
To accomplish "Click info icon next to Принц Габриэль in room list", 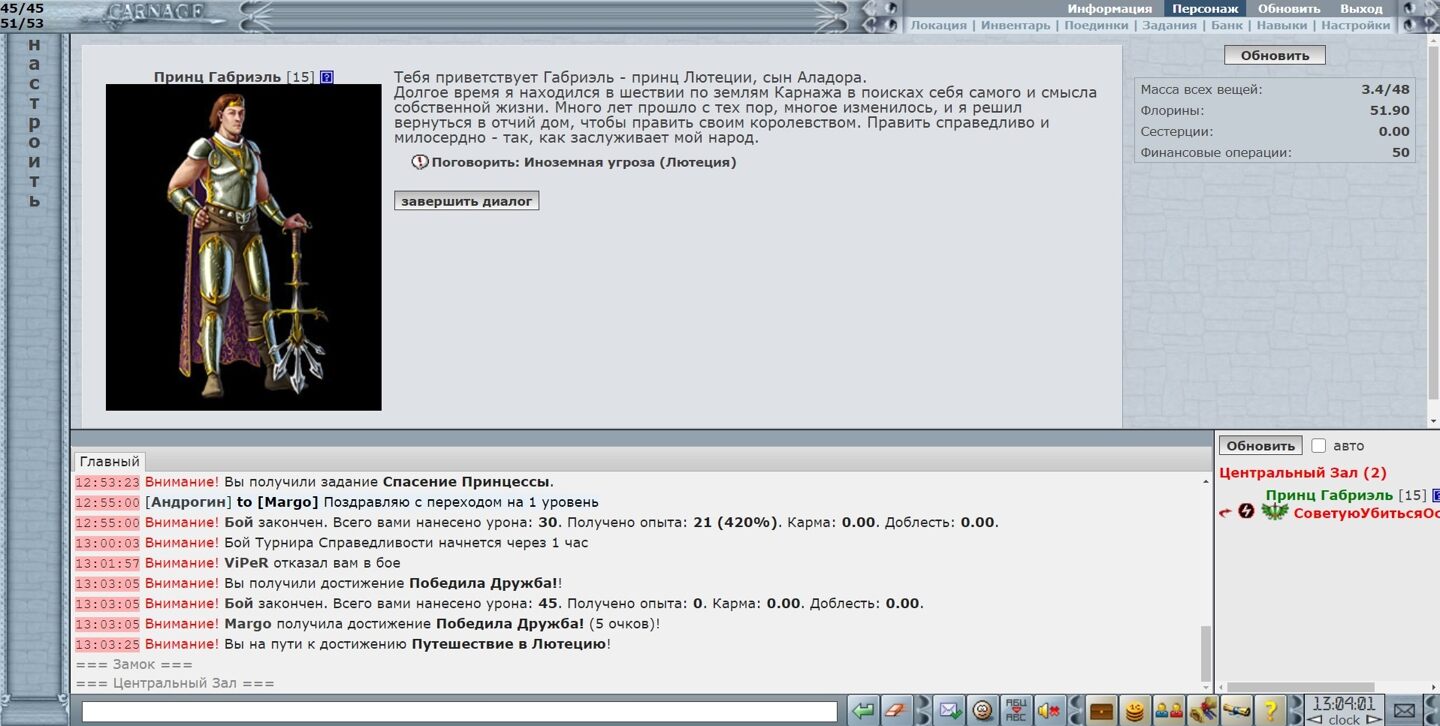I will coord(1436,495).
